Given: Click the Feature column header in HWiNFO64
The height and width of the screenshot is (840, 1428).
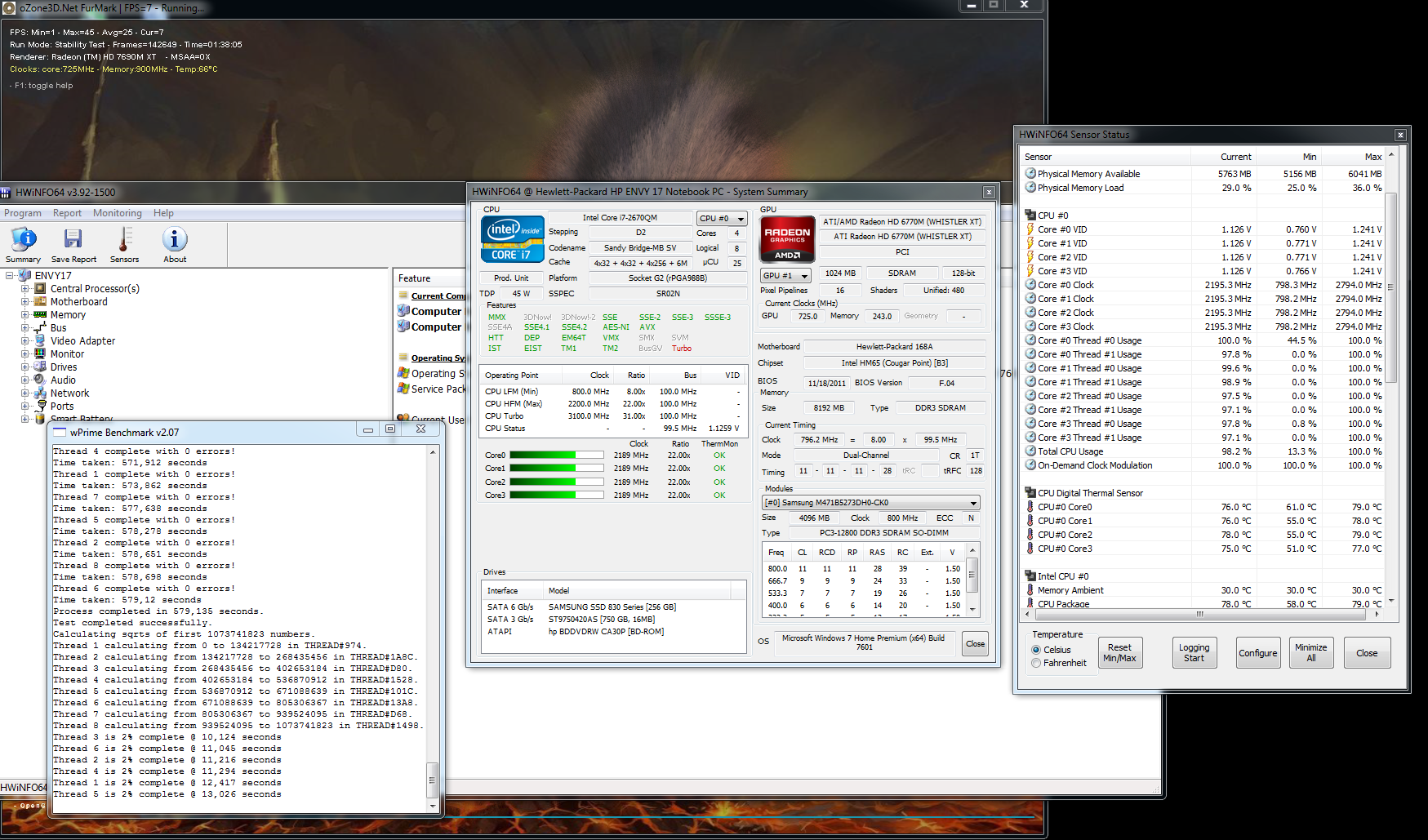Looking at the screenshot, I should [429, 278].
